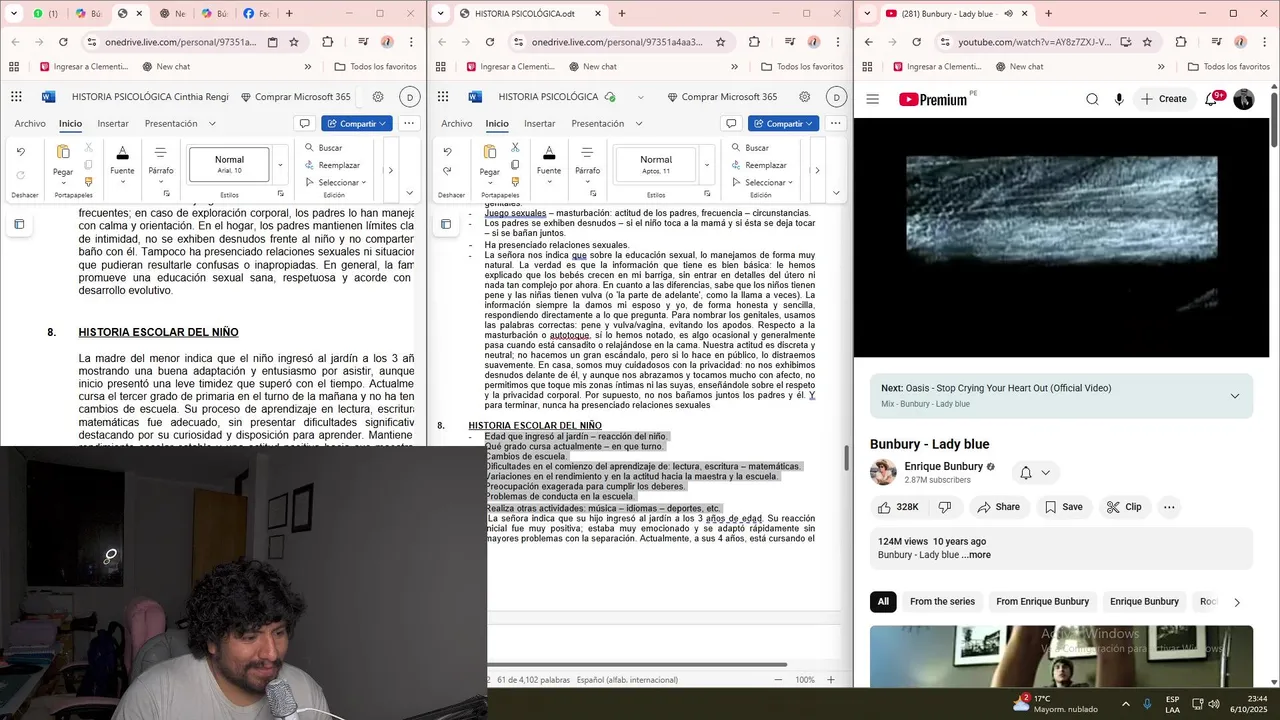
Task: Click Reemplazar in the left Word window
Action: 331,165
